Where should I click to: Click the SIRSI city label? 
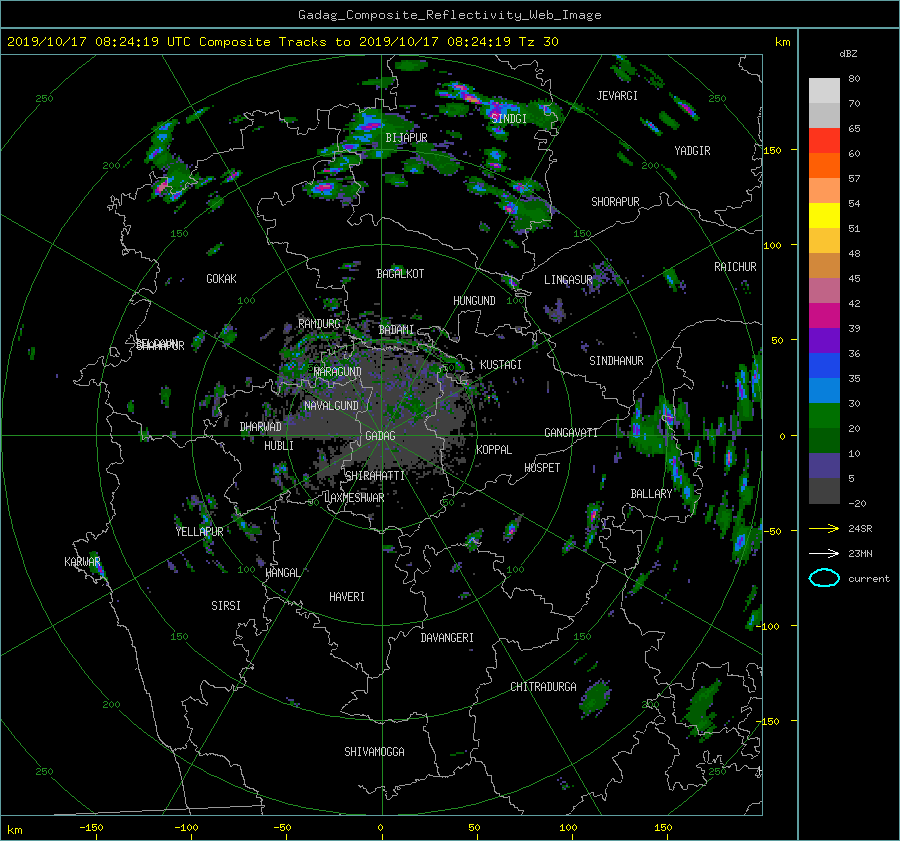(x=226, y=606)
